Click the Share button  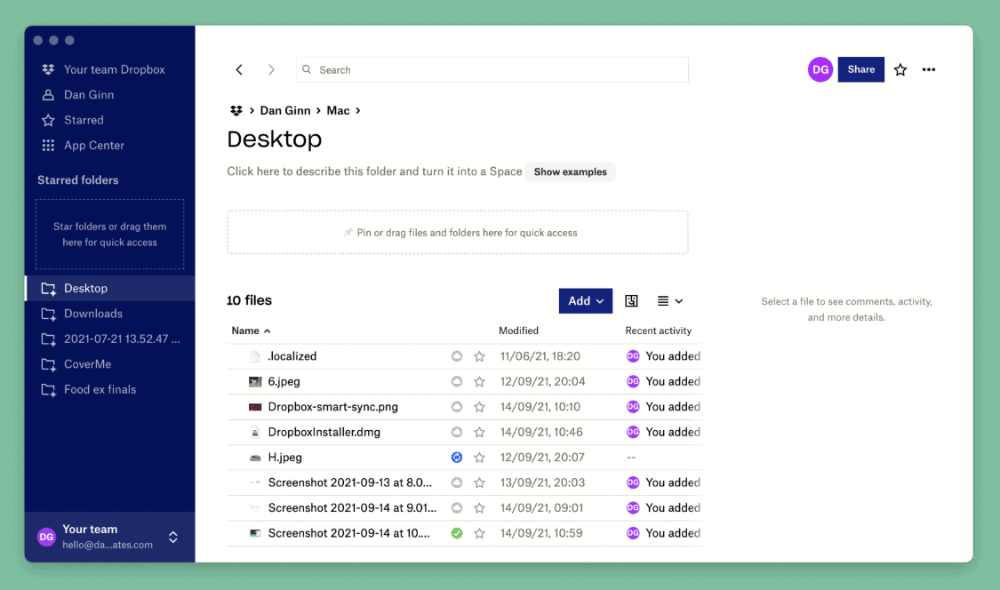tap(861, 69)
